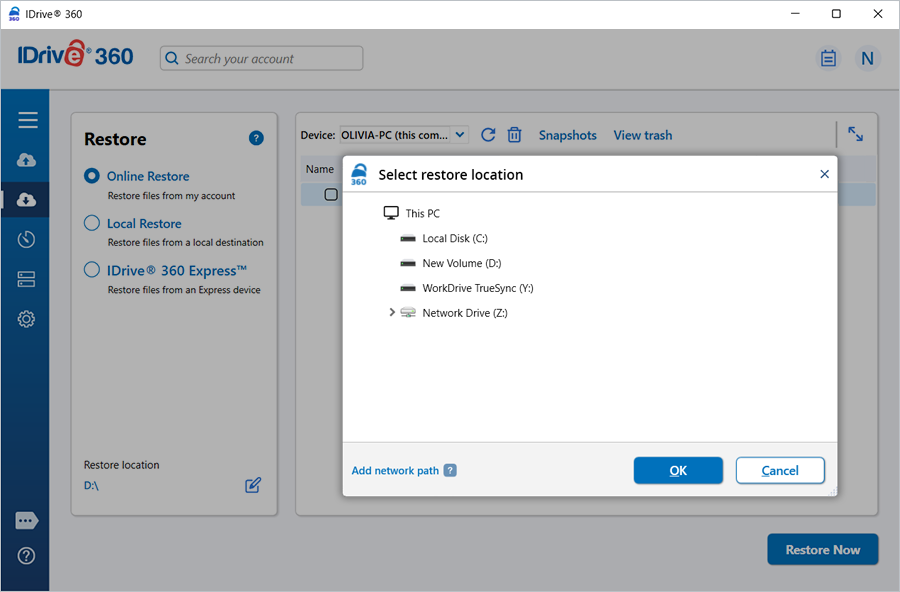Choose IDrive 360 Express restore option
This screenshot has height=592, width=900.
pyautogui.click(x=92, y=270)
